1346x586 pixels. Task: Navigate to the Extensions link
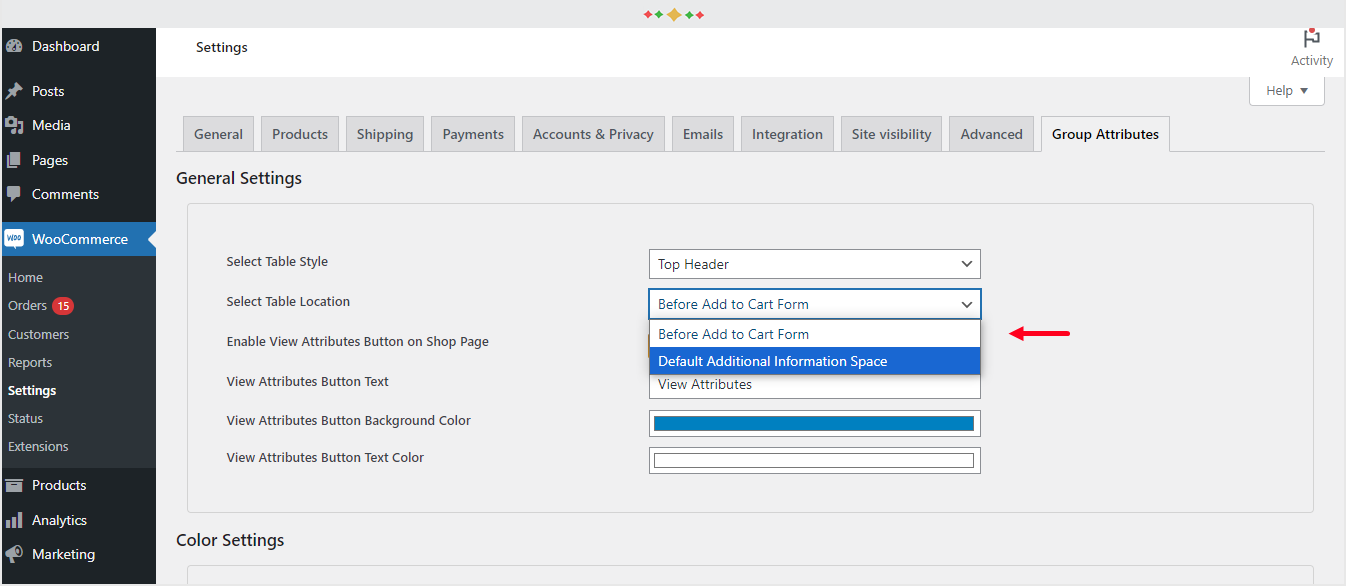click(x=38, y=446)
